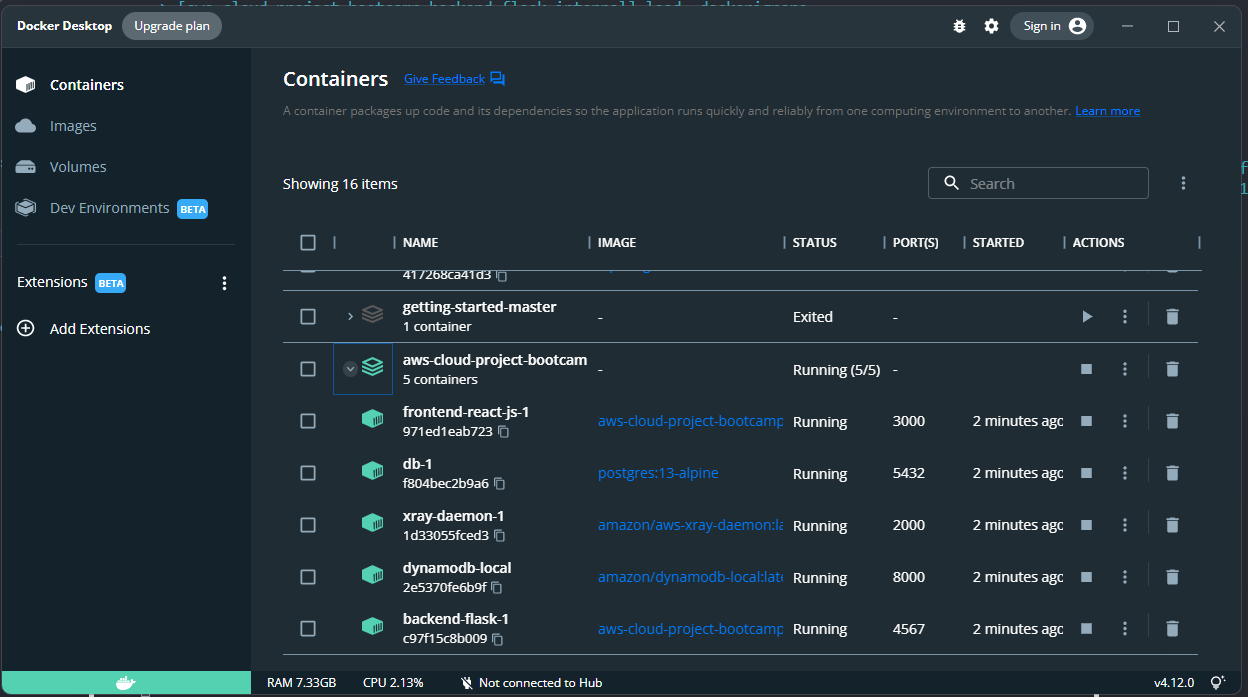Stop the dynamodb-local container
The image size is (1248, 697).
(x=1087, y=577)
